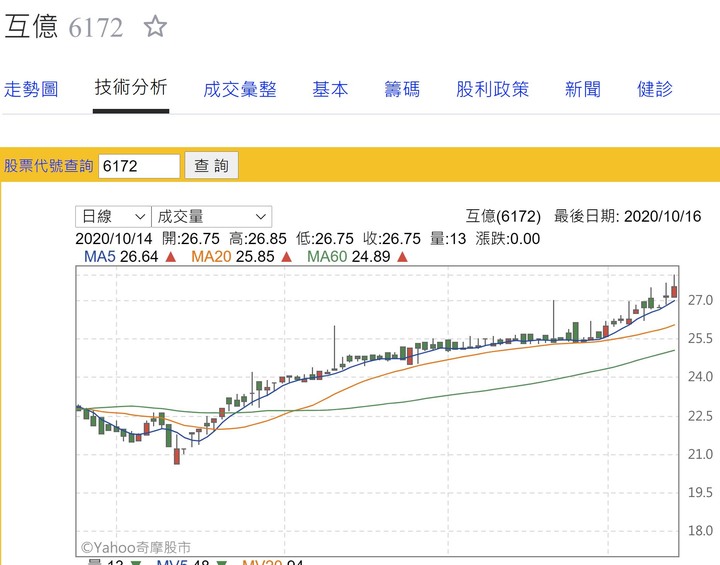This screenshot has width=720, height=565.
Task: Click the 高:26.85 high price value
Action: pos(258,238)
